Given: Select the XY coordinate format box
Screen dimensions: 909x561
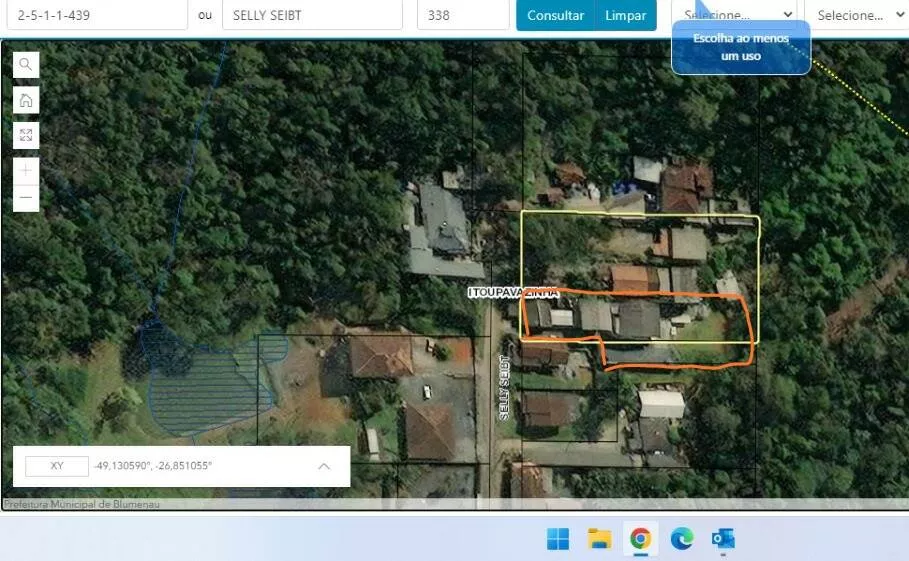Looking at the screenshot, I should pyautogui.click(x=57, y=466).
